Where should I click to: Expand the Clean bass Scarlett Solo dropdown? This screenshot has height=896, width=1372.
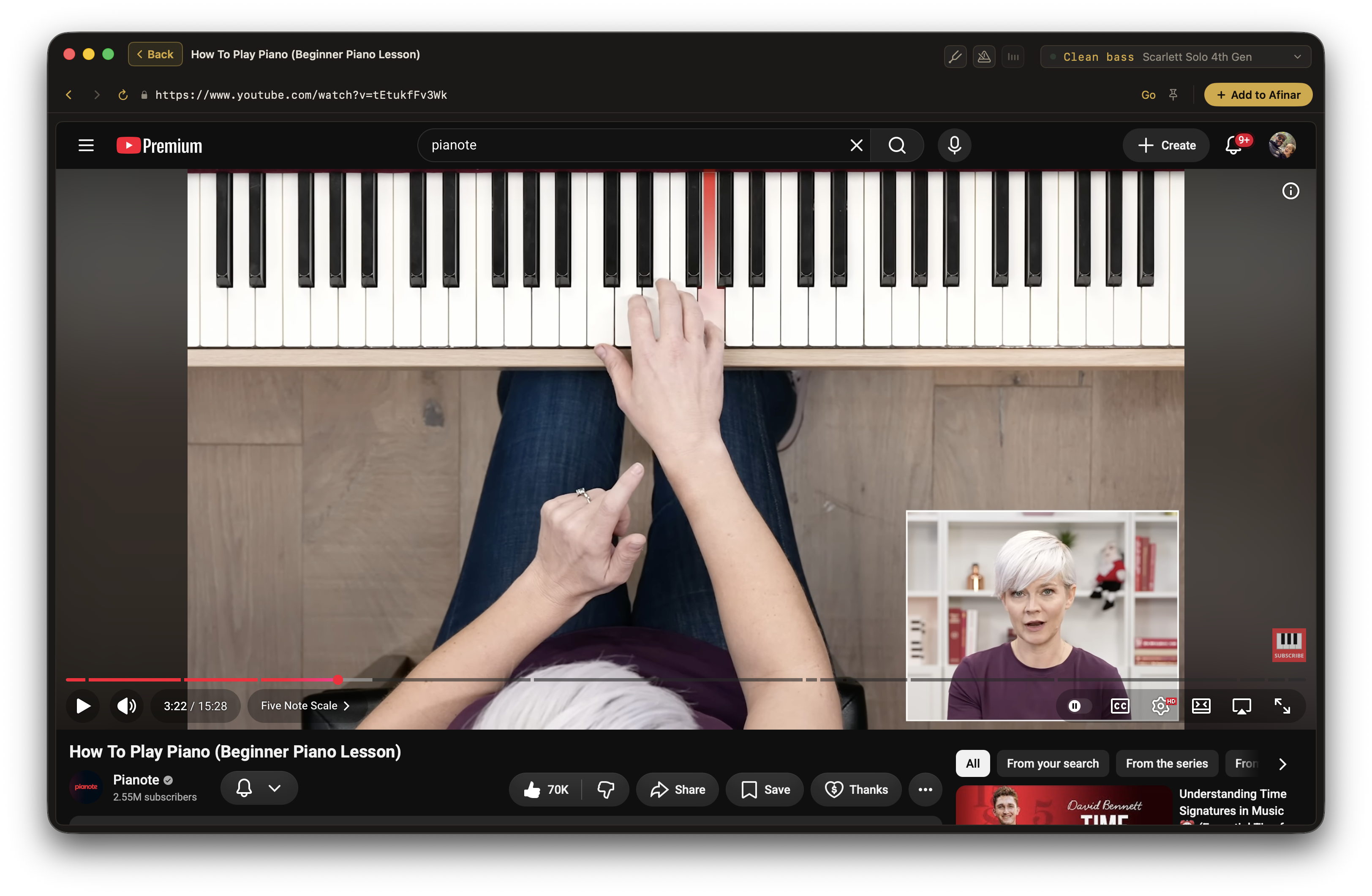(1176, 57)
